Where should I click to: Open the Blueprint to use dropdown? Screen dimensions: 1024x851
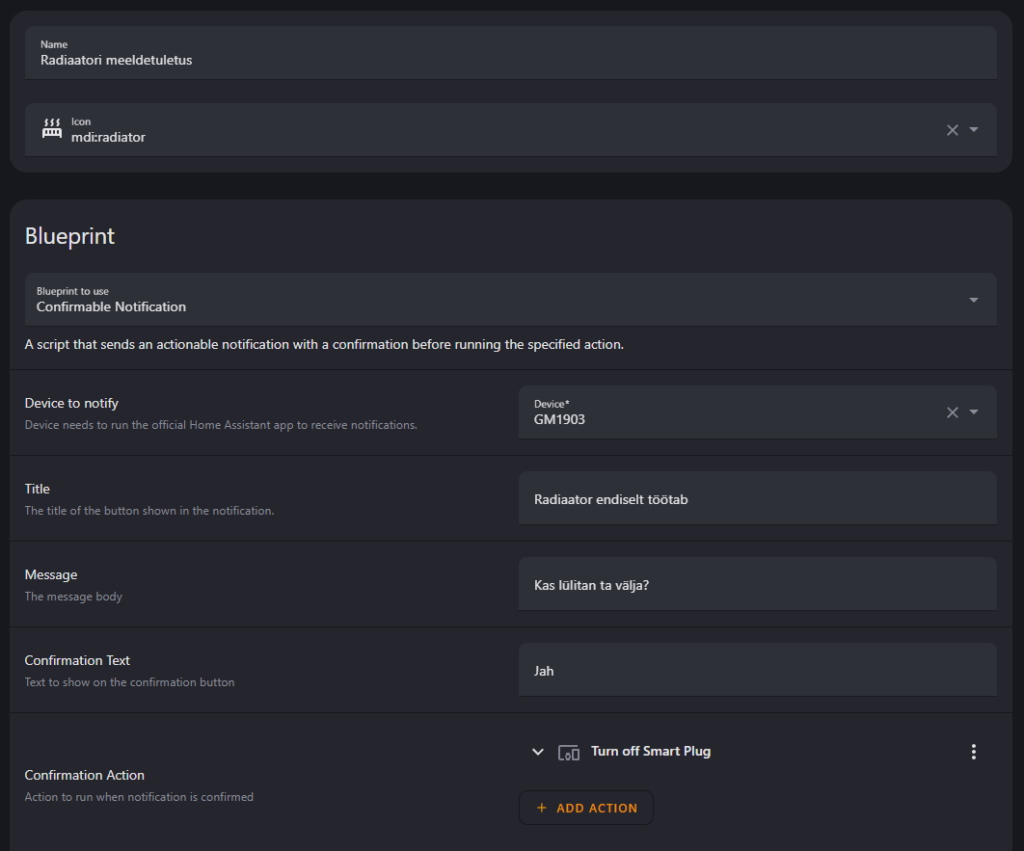coord(974,300)
